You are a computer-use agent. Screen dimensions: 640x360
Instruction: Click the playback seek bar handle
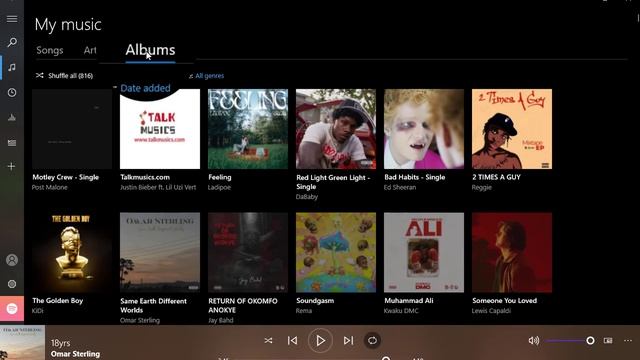tap(386, 358)
